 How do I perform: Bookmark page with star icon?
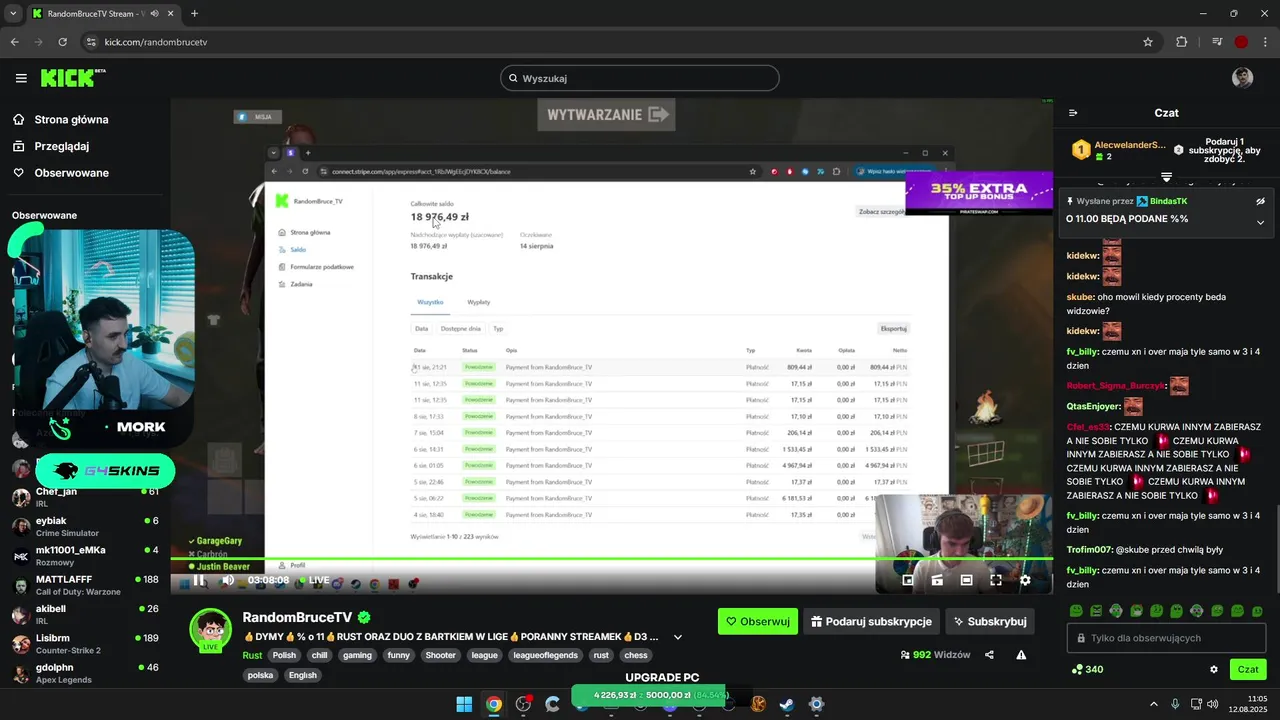(x=1148, y=42)
